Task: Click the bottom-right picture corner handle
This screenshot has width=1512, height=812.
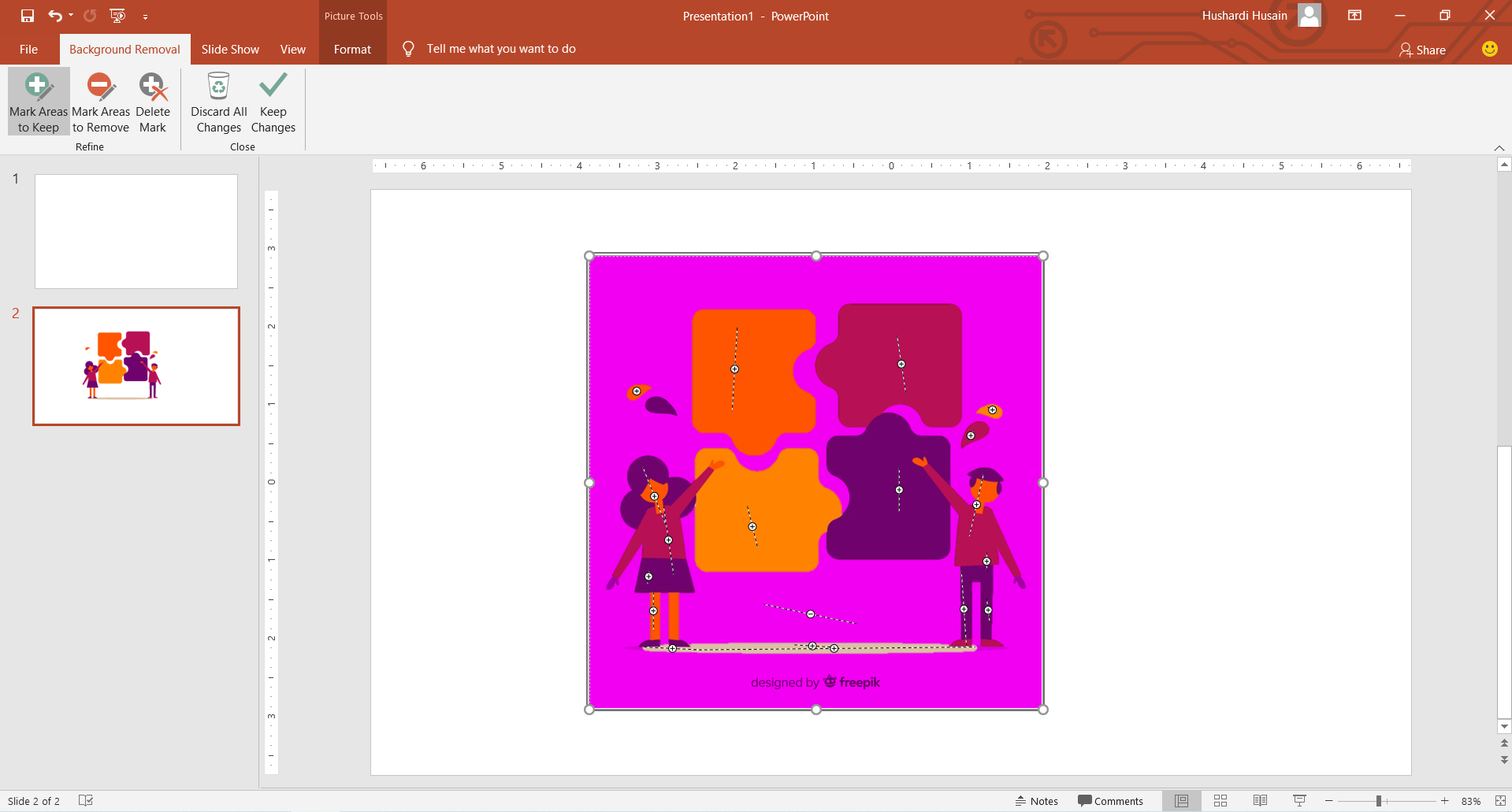Action: tap(1043, 710)
